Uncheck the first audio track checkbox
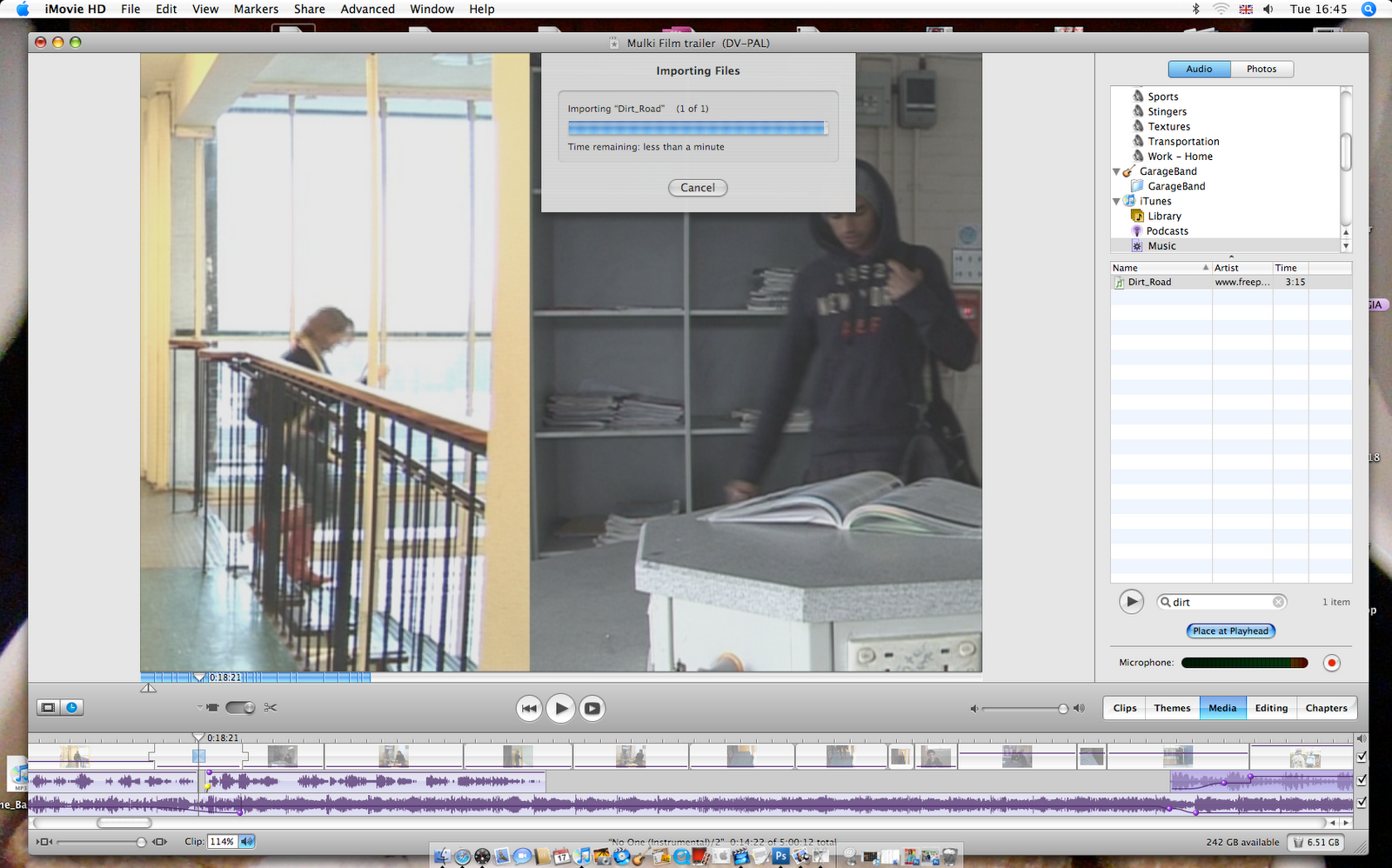 (1362, 779)
